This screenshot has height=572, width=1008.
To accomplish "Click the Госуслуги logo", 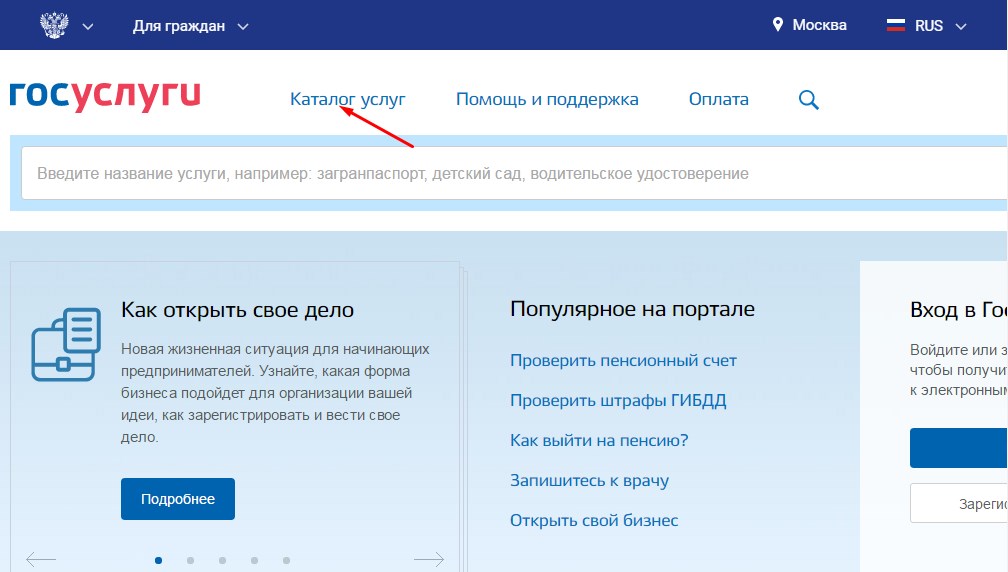I will 105,95.
